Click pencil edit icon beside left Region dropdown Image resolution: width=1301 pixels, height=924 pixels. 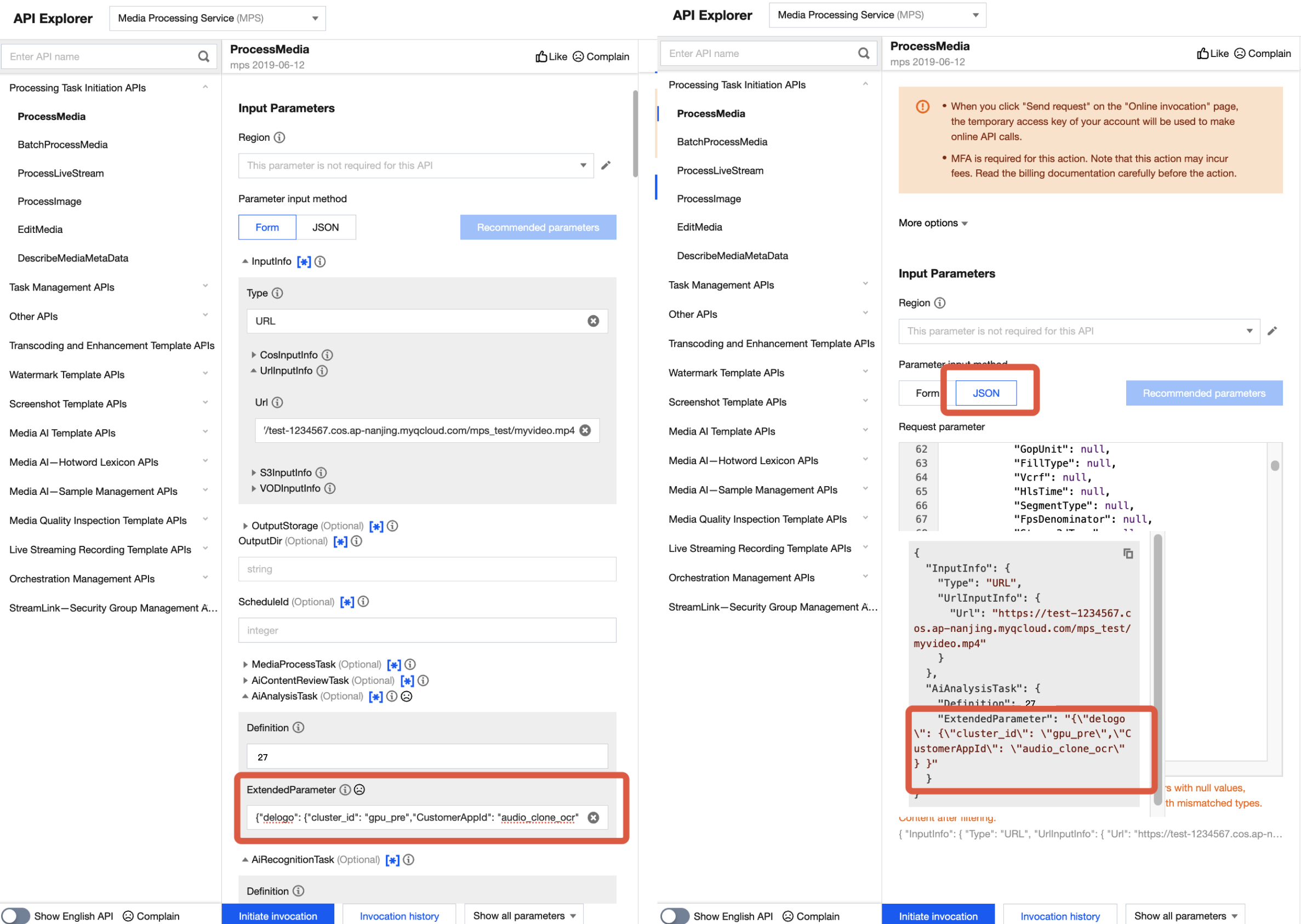[606, 165]
